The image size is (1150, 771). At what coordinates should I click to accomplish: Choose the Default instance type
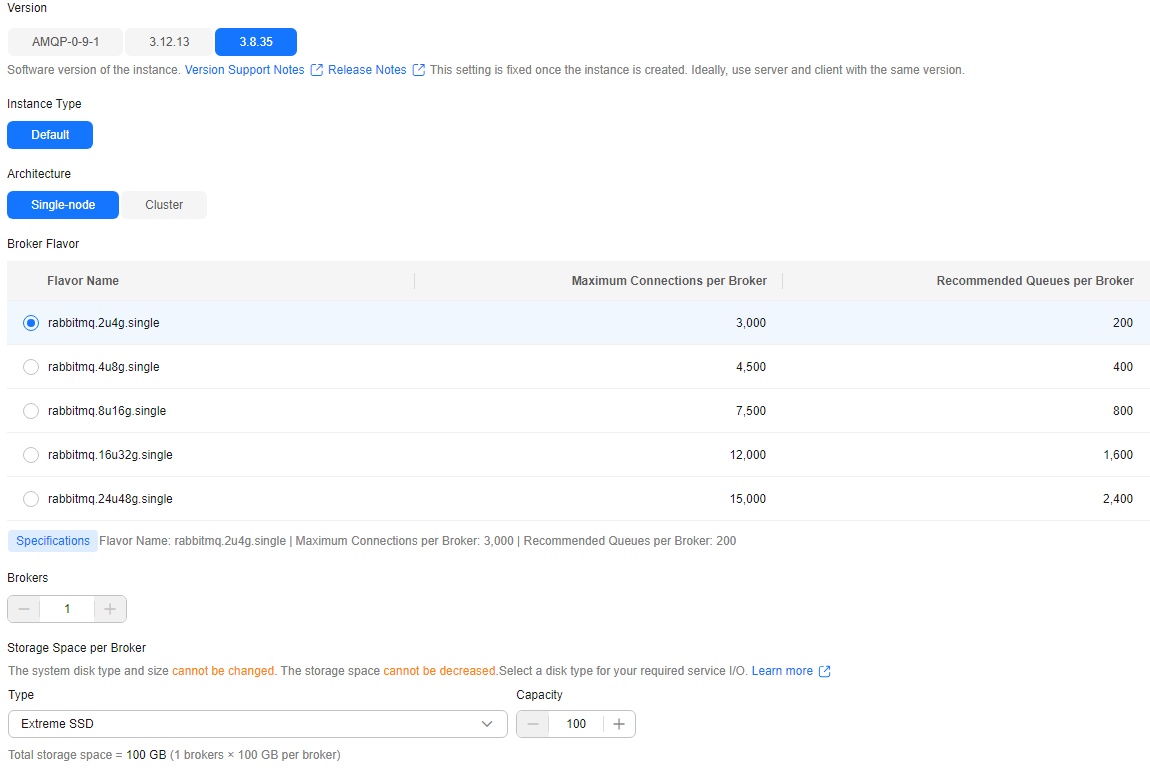click(50, 135)
